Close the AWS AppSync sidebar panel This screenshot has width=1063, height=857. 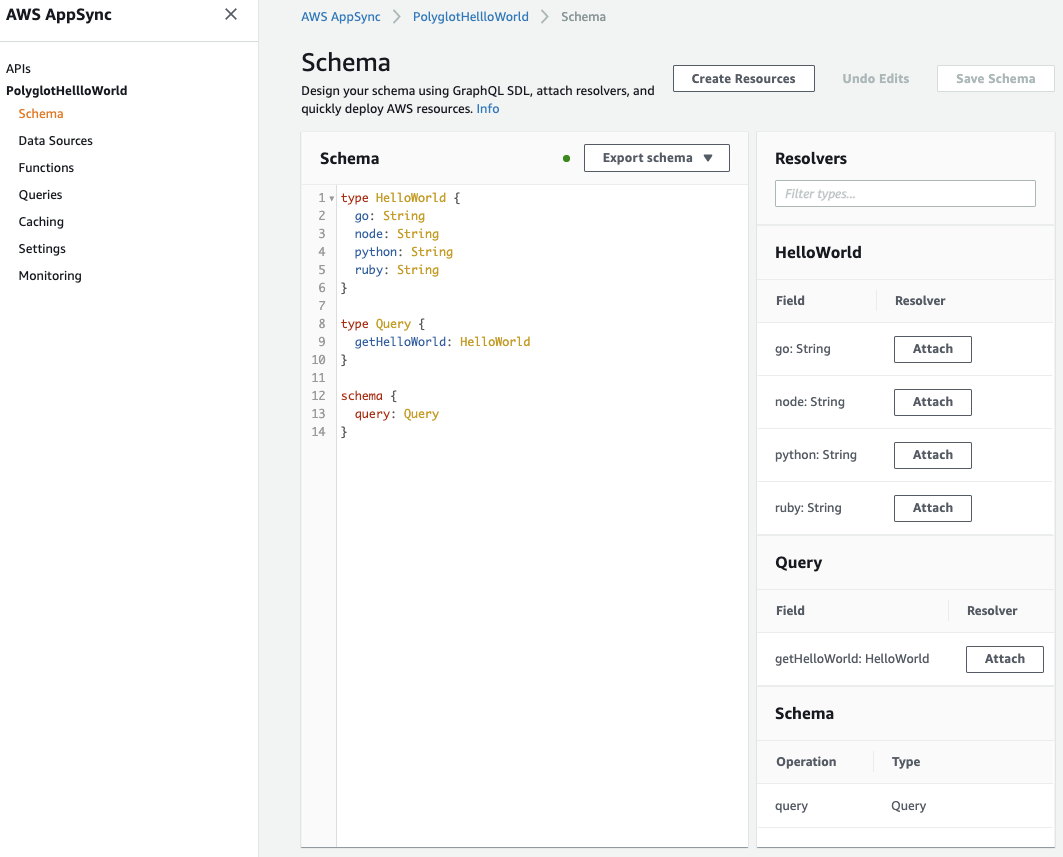231,14
